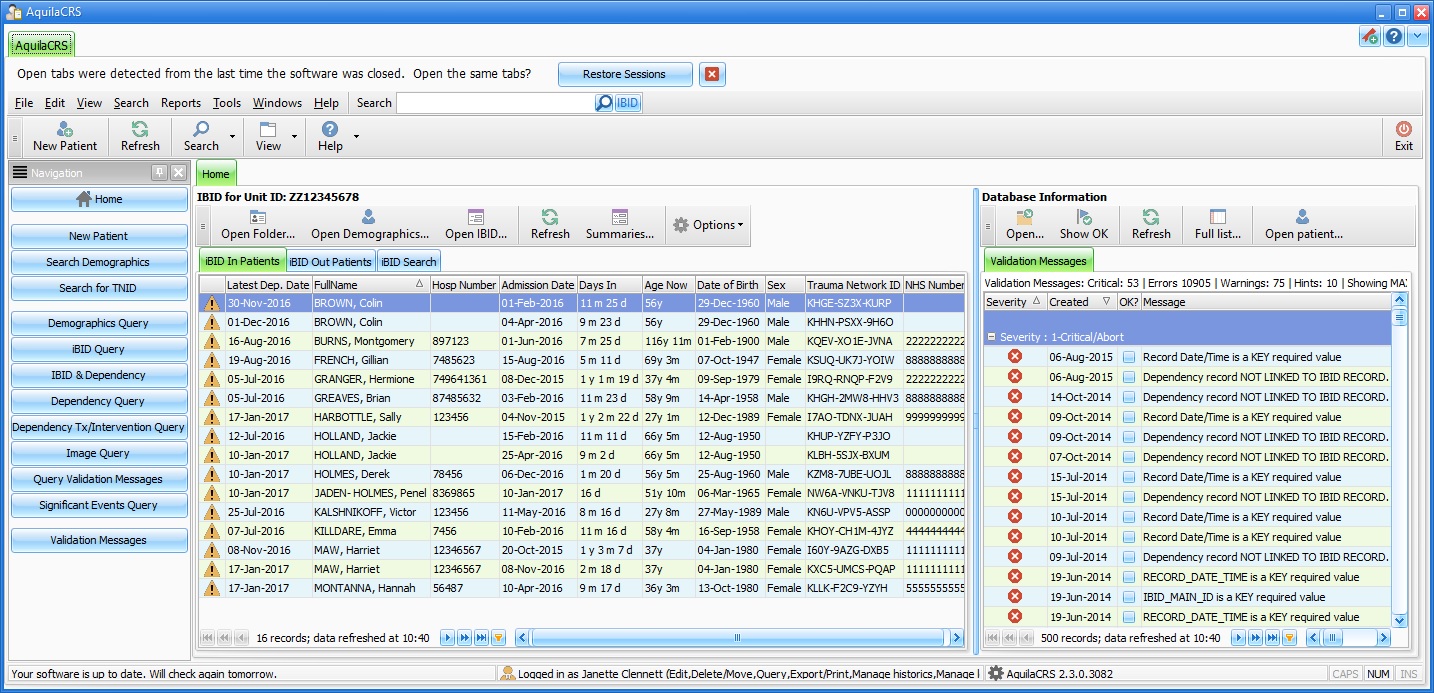Click the Open IBID toolbar icon
Screen dimensions: 1434x693
(476, 218)
